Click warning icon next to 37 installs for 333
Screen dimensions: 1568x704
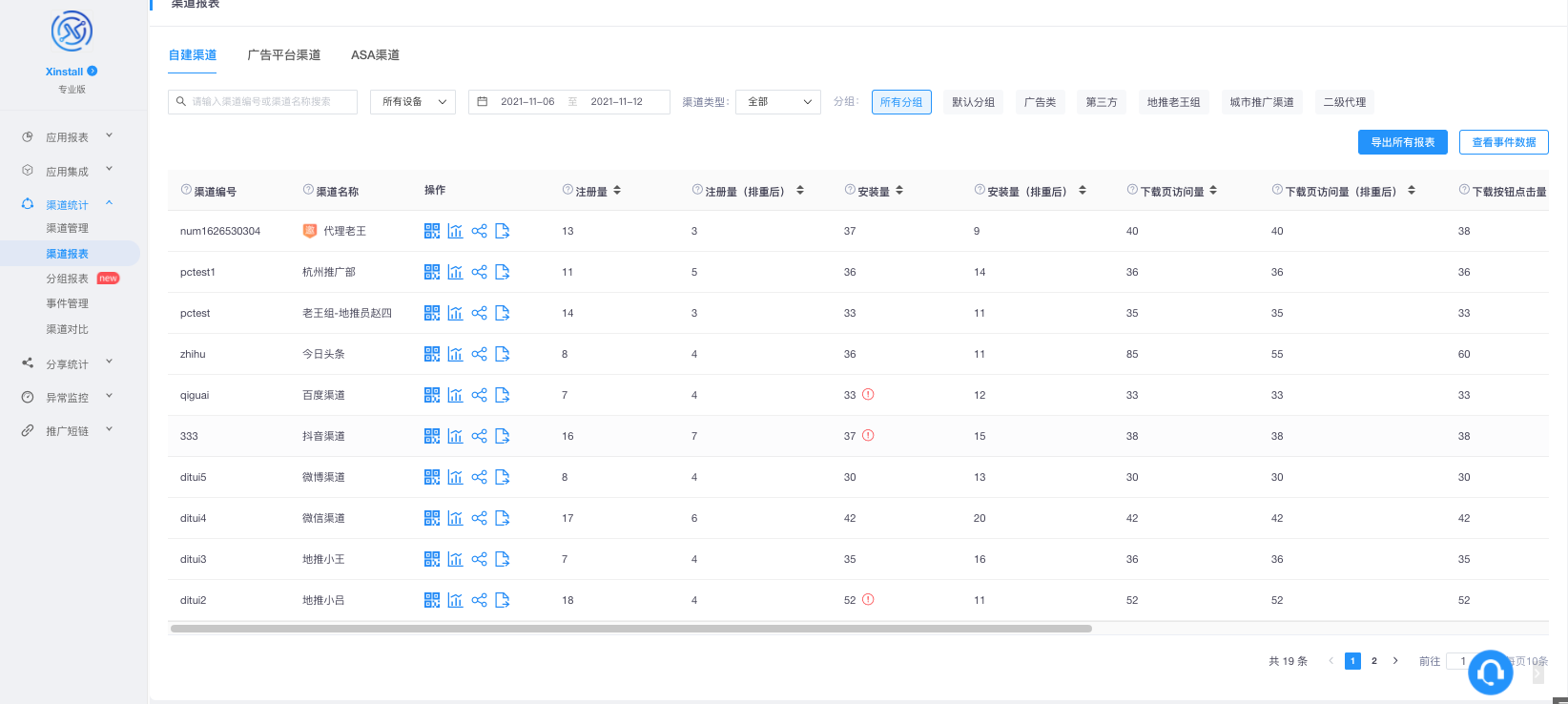[868, 435]
